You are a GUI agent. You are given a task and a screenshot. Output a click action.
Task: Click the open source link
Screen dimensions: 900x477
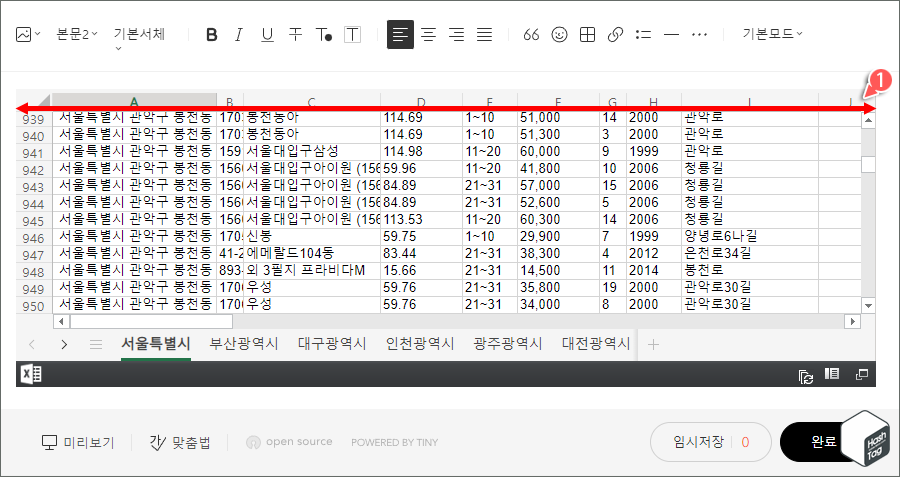289,442
